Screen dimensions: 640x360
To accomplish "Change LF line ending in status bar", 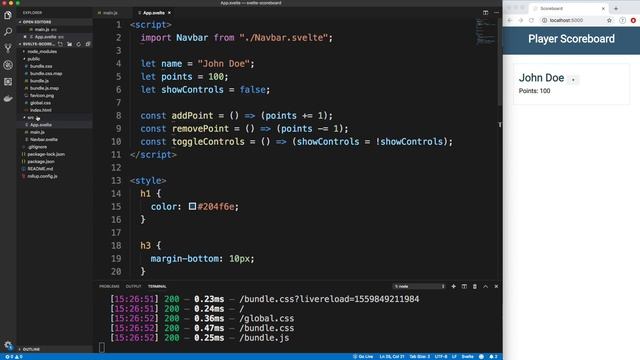I will [454, 357].
